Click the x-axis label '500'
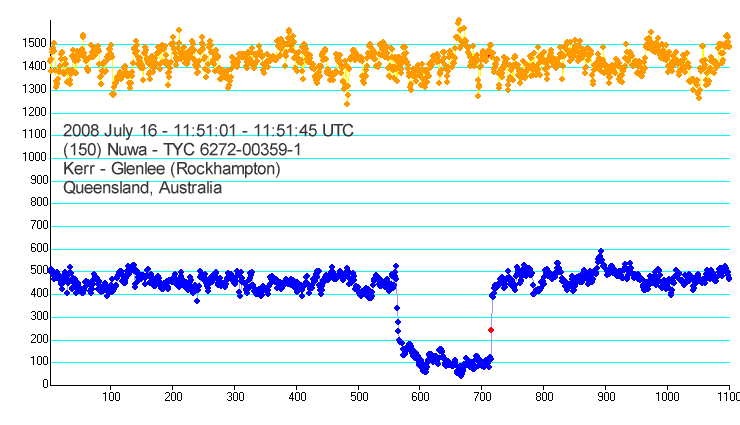 tap(359, 397)
